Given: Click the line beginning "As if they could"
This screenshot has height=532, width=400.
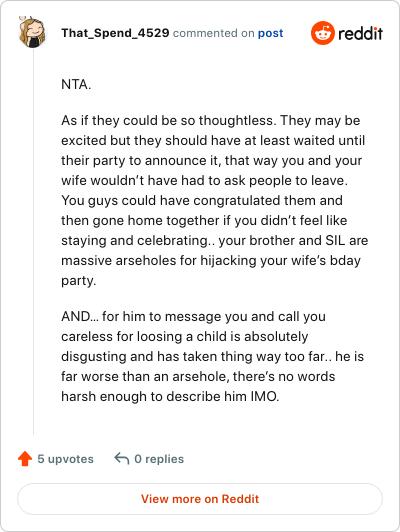Looking at the screenshot, I should tap(211, 120).
